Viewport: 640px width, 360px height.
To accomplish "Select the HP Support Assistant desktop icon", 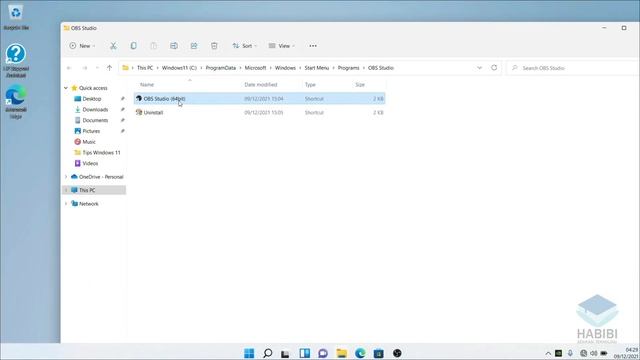I will pyautogui.click(x=16, y=60).
